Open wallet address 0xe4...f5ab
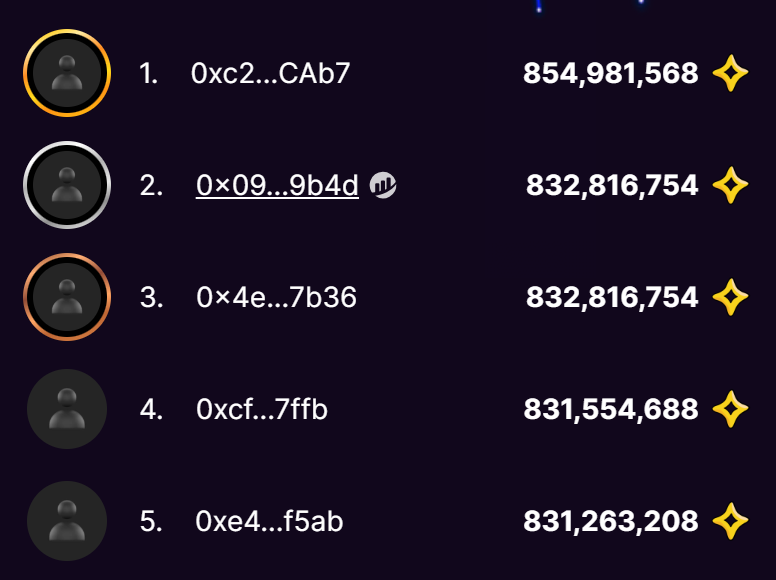776x580 pixels. (269, 521)
